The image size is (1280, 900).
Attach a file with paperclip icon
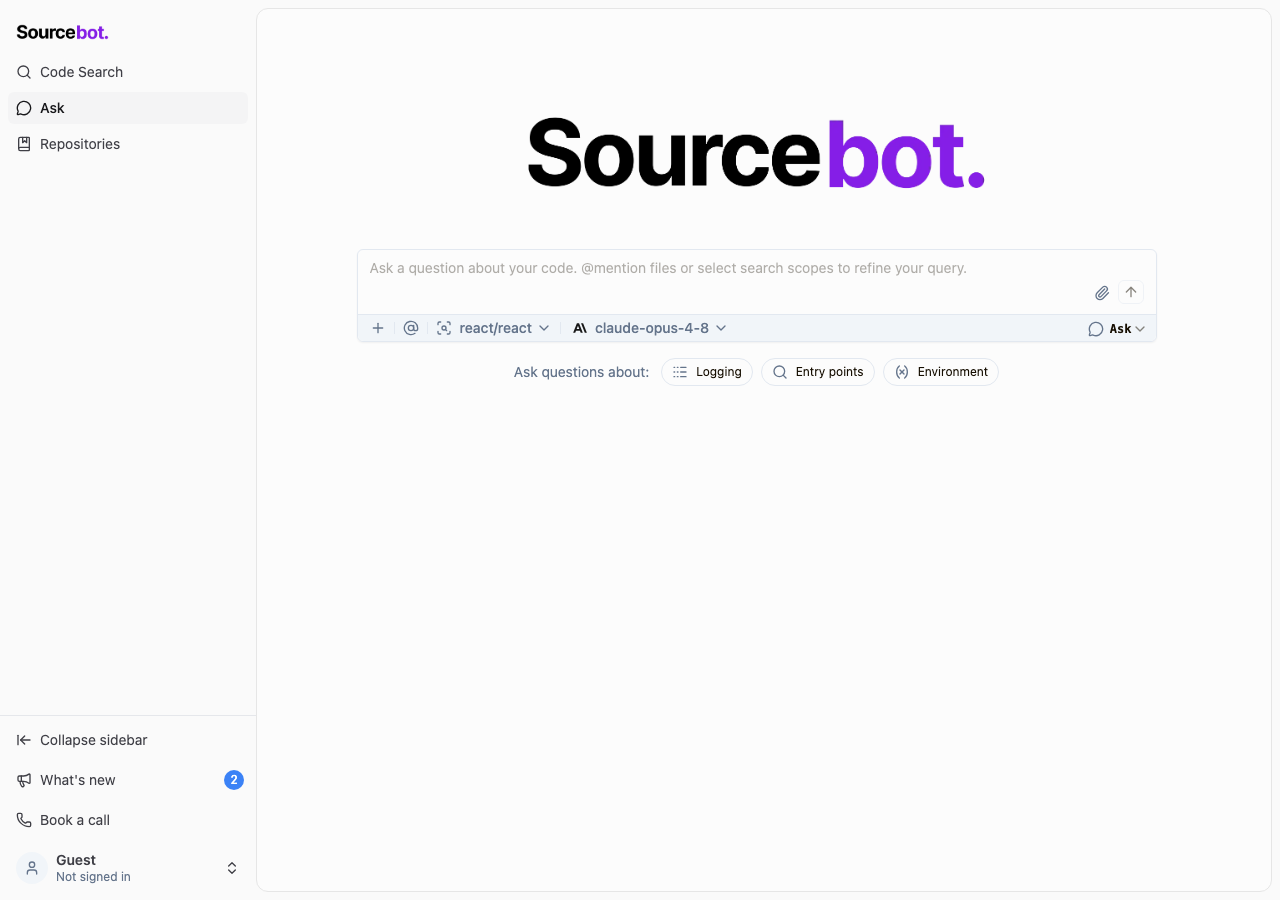1102,293
